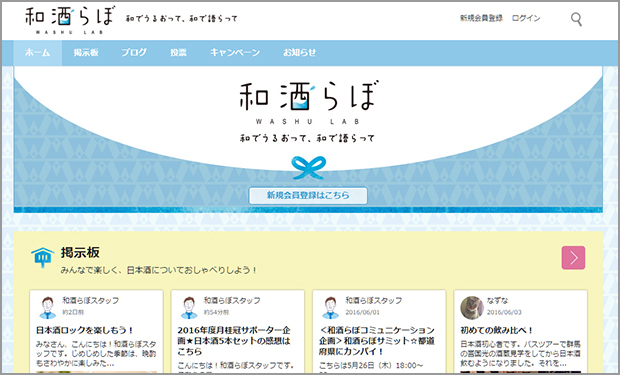This screenshot has width=620, height=375.
Task: Click the 掲示板 section heading
Action: (80, 252)
